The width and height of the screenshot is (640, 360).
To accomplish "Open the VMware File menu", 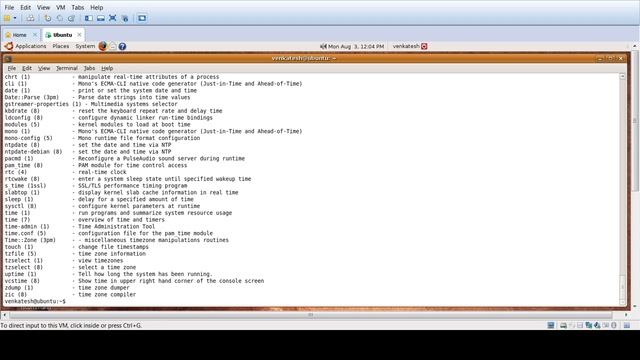I will [x=9, y=7].
